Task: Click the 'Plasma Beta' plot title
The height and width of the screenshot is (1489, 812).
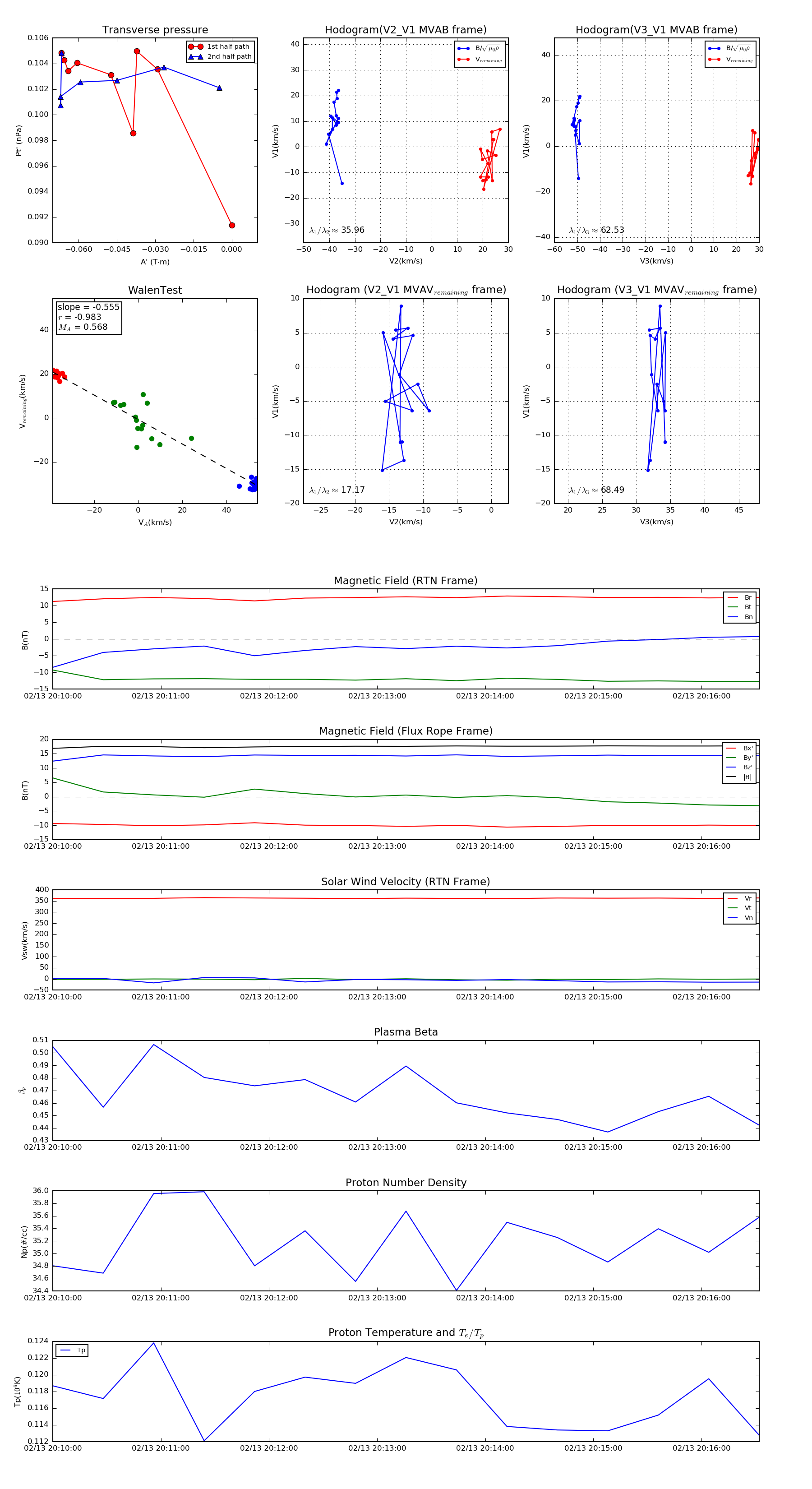Action: 406,1032
